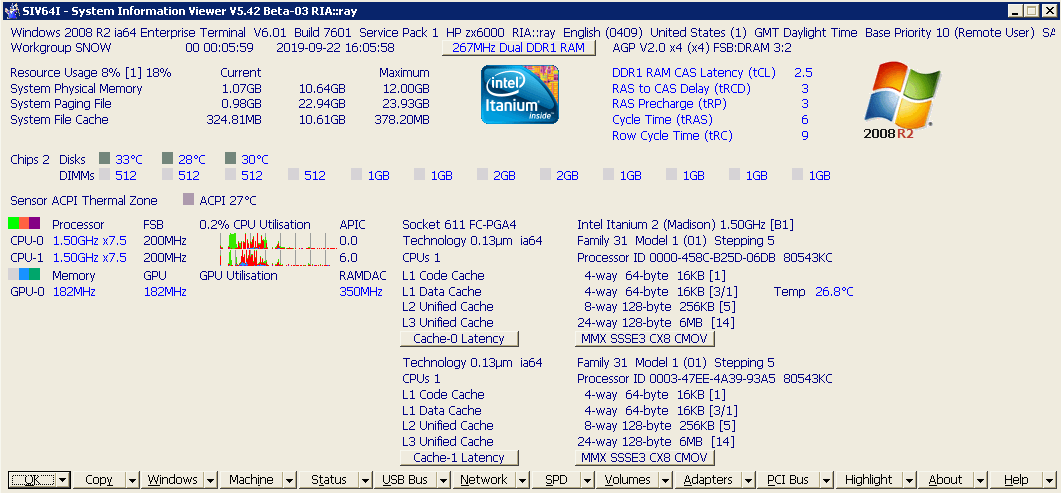Open the Machine menu button
The width and height of the screenshot is (1061, 493).
click(x=251, y=479)
